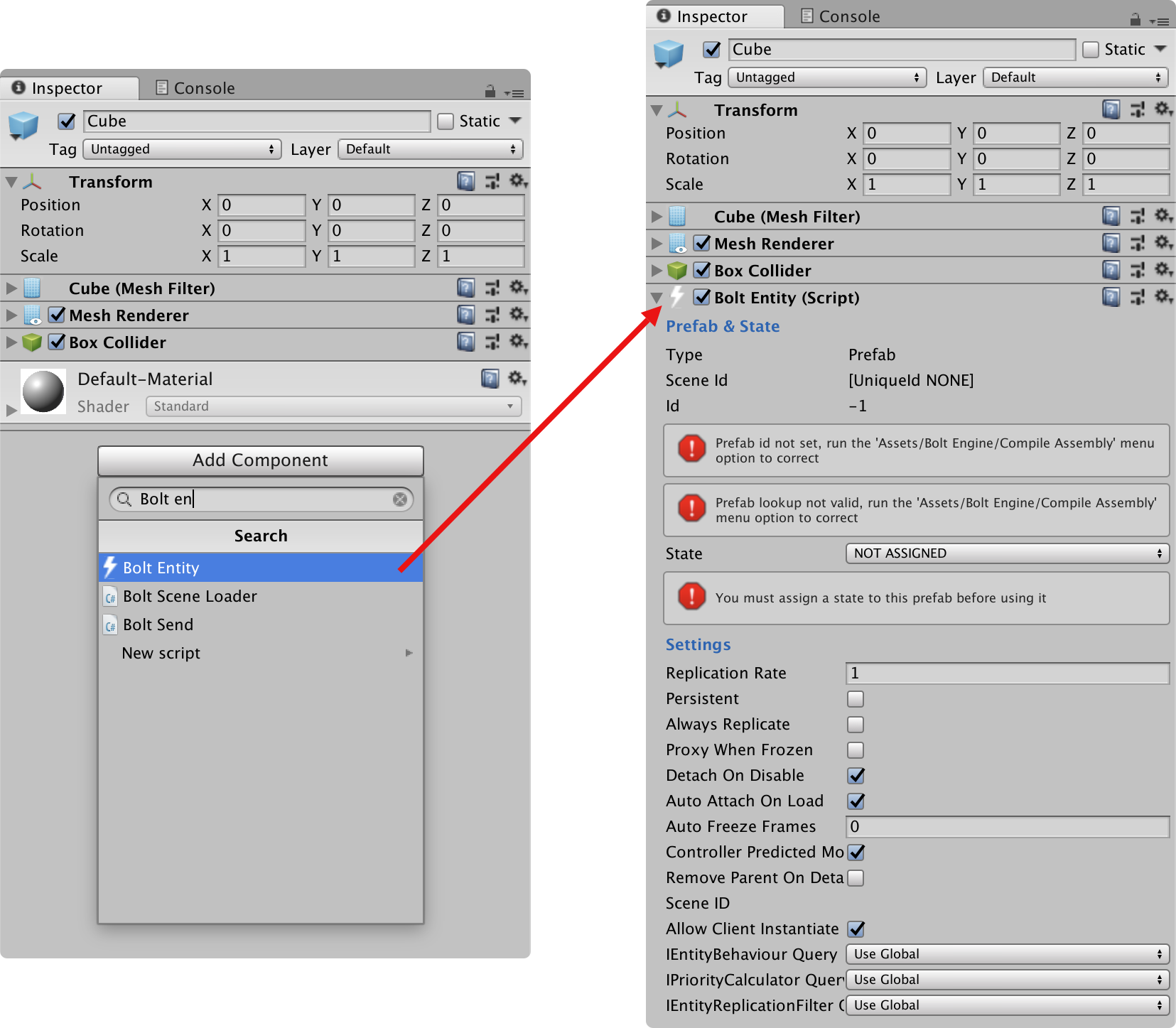Open Bolt Entity (Script) preset icon
This screenshot has height=1028, width=1176.
pos(1137,297)
